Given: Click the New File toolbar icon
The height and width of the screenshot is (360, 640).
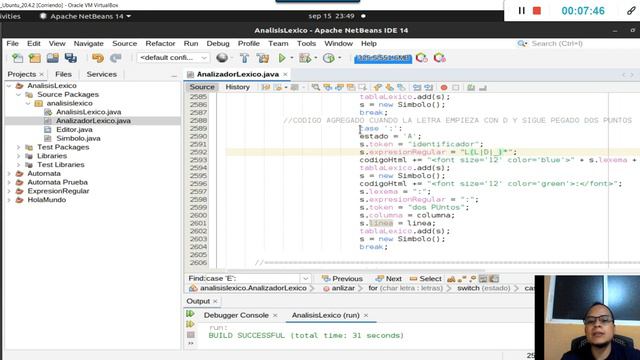Looking at the screenshot, I should click(x=17, y=58).
